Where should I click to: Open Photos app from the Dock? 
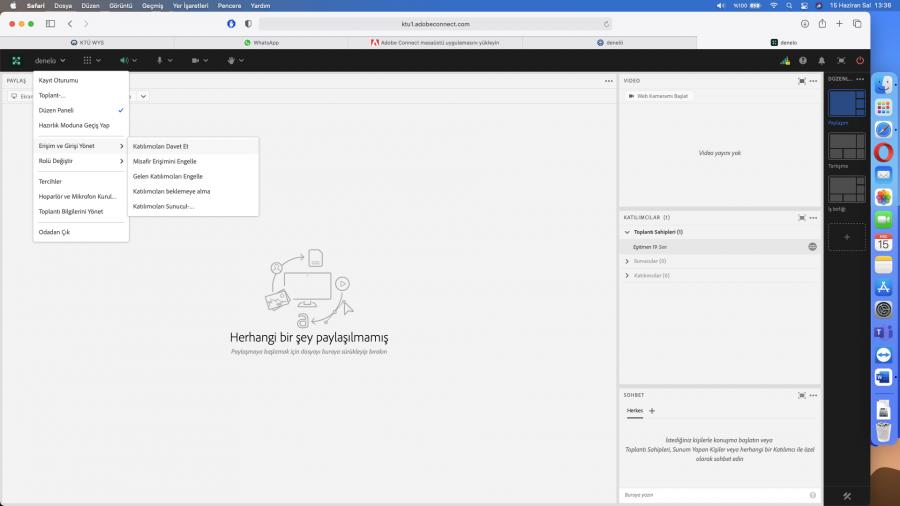pos(883,197)
